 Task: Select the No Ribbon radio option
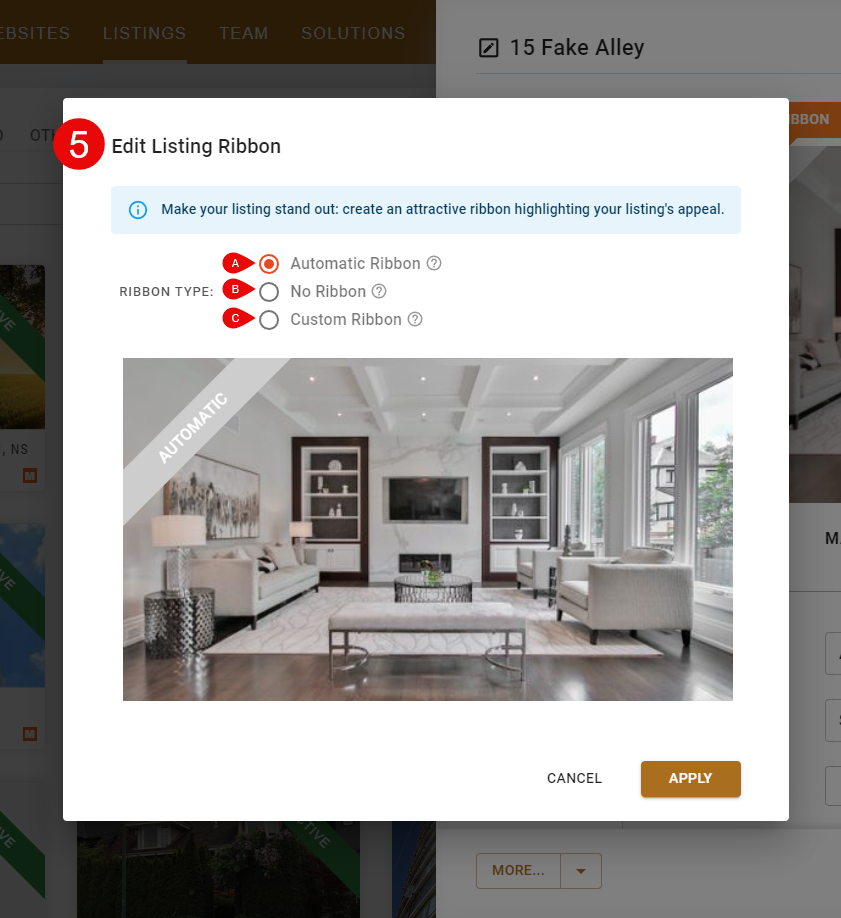coord(269,292)
